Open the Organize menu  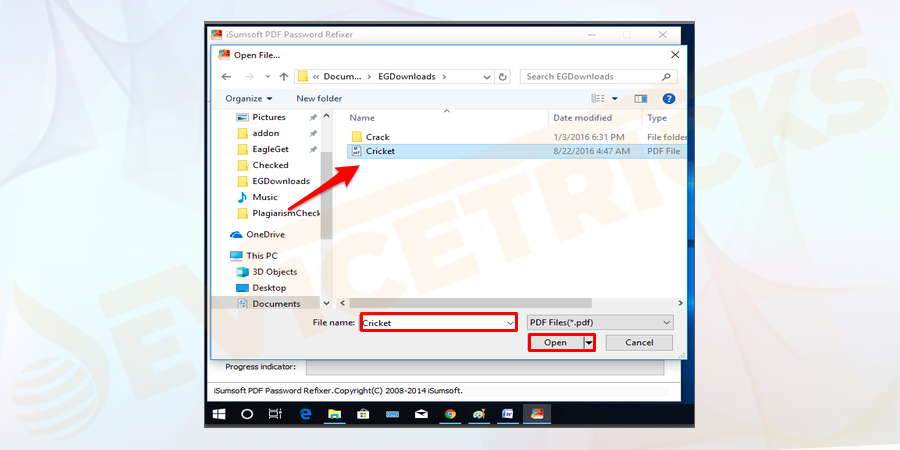click(x=249, y=99)
